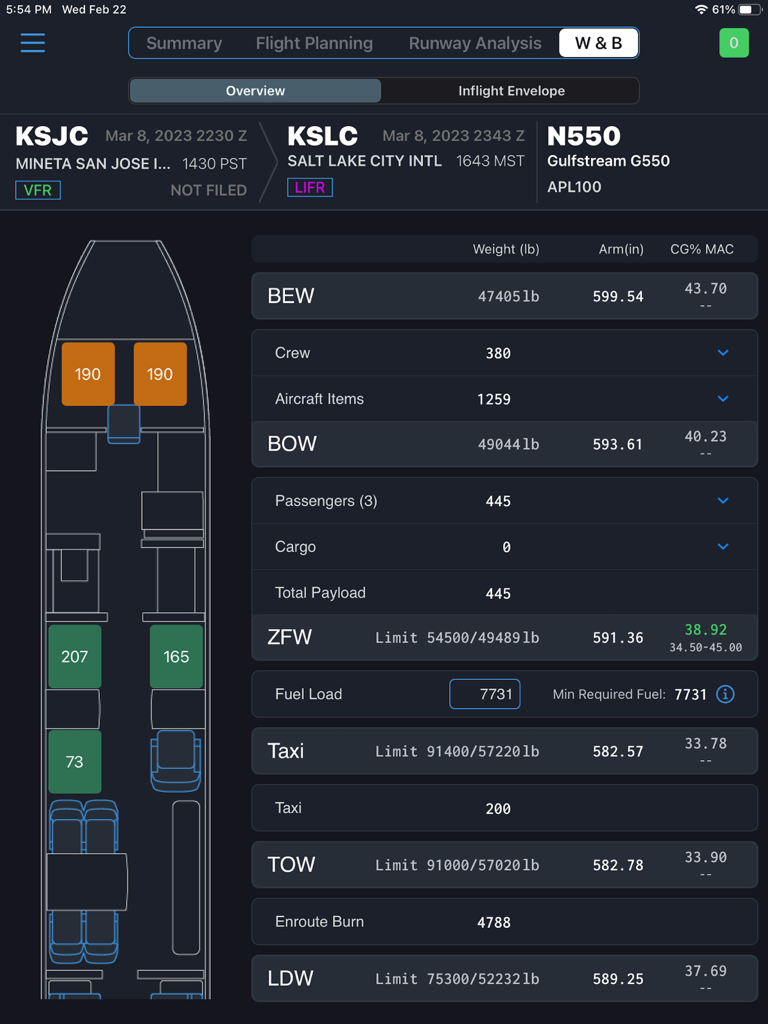Select the left pilot seat showing 190

pyautogui.click(x=87, y=373)
